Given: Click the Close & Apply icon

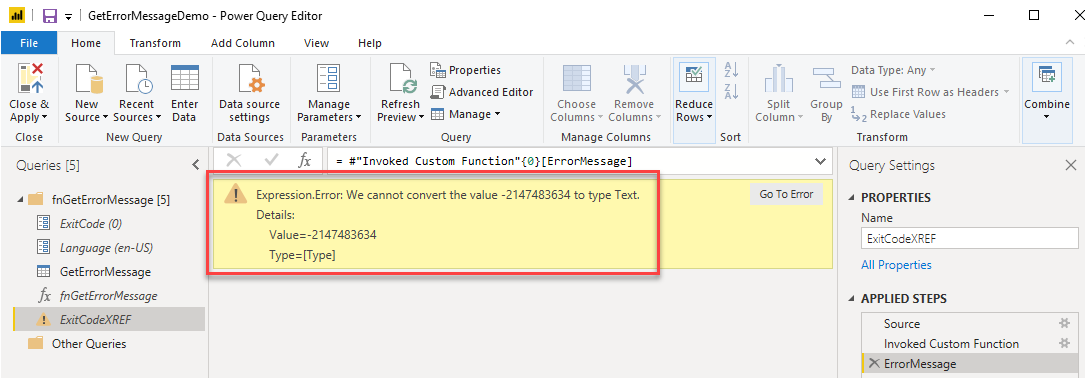Looking at the screenshot, I should click(x=30, y=78).
